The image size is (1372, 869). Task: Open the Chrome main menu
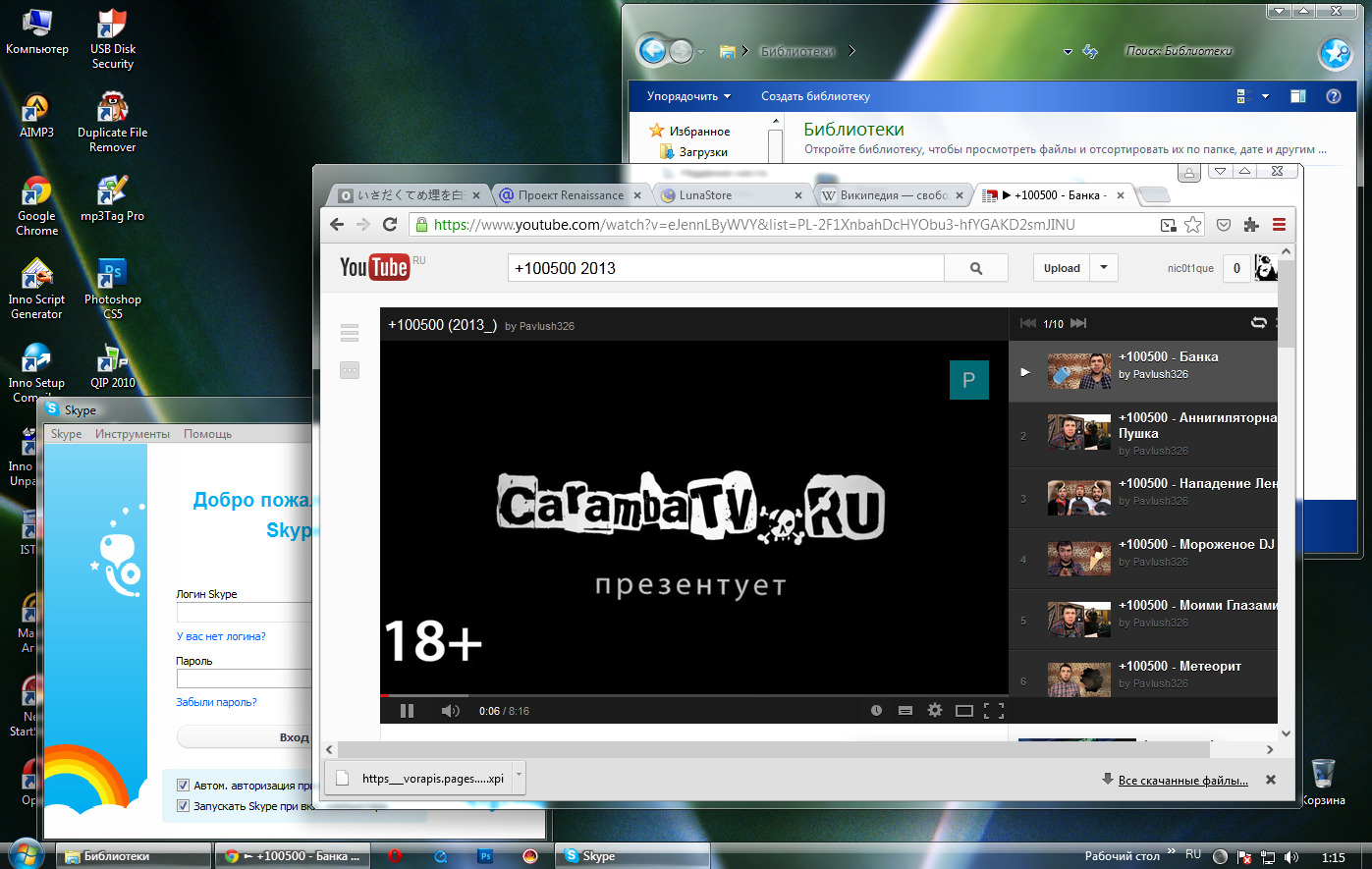pos(1279,225)
